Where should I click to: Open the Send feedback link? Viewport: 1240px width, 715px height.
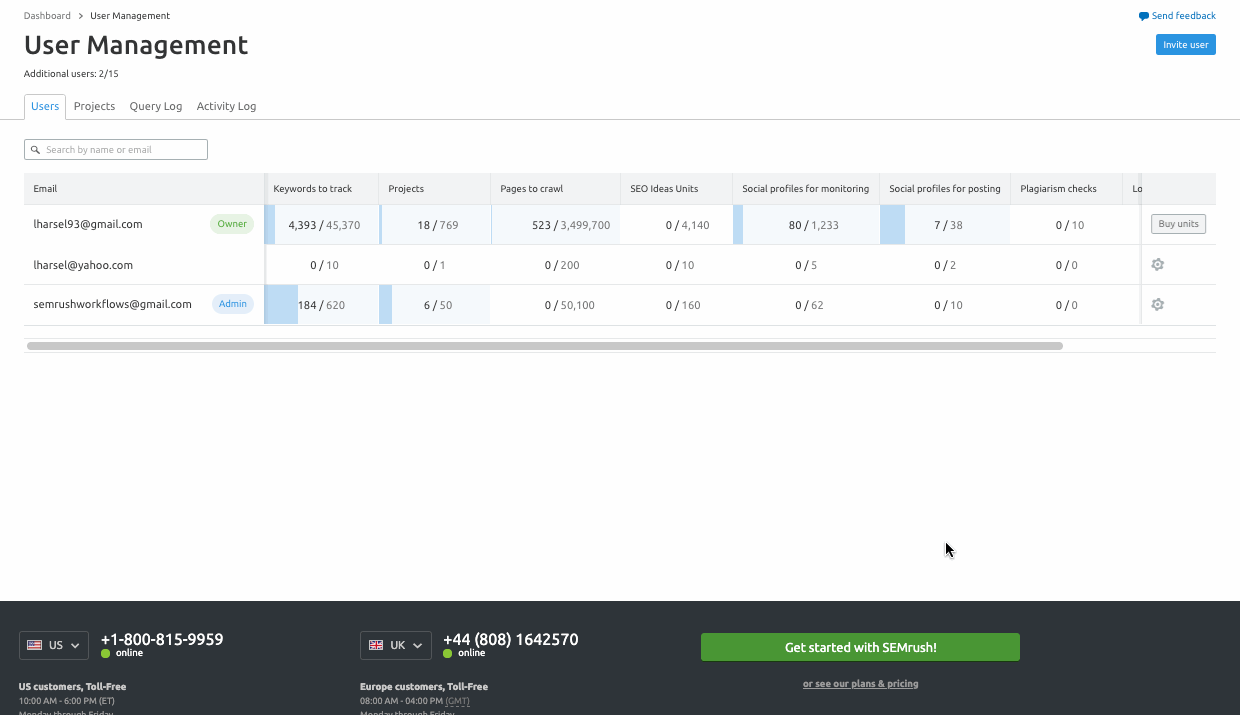[x=1184, y=16]
